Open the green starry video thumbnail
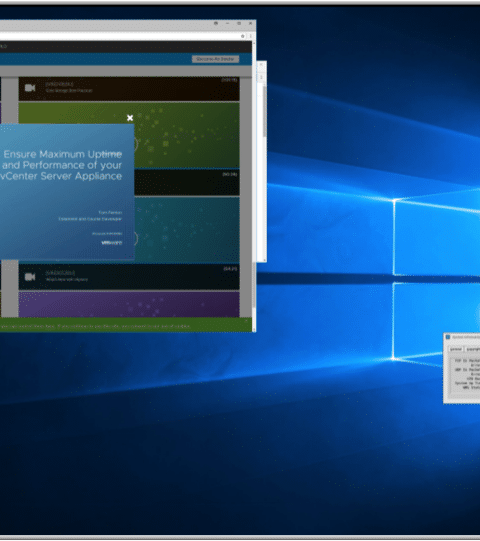The height and width of the screenshot is (541, 480). 186,135
